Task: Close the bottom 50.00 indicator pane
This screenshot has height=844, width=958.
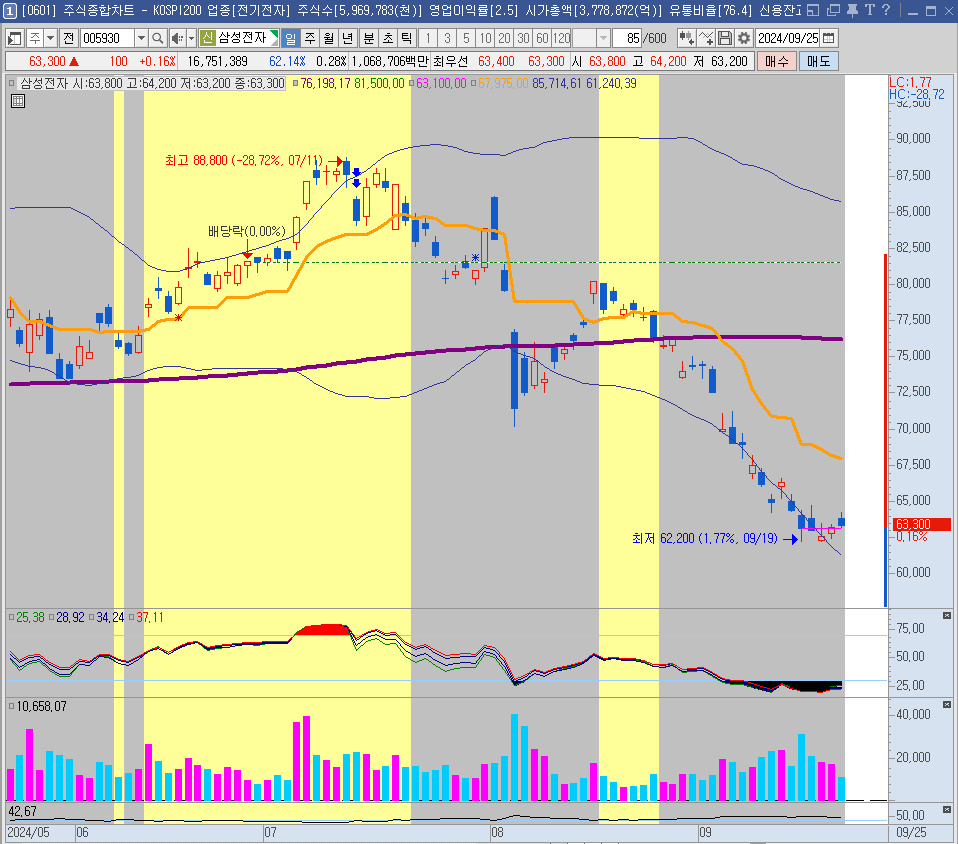Action: point(946,810)
